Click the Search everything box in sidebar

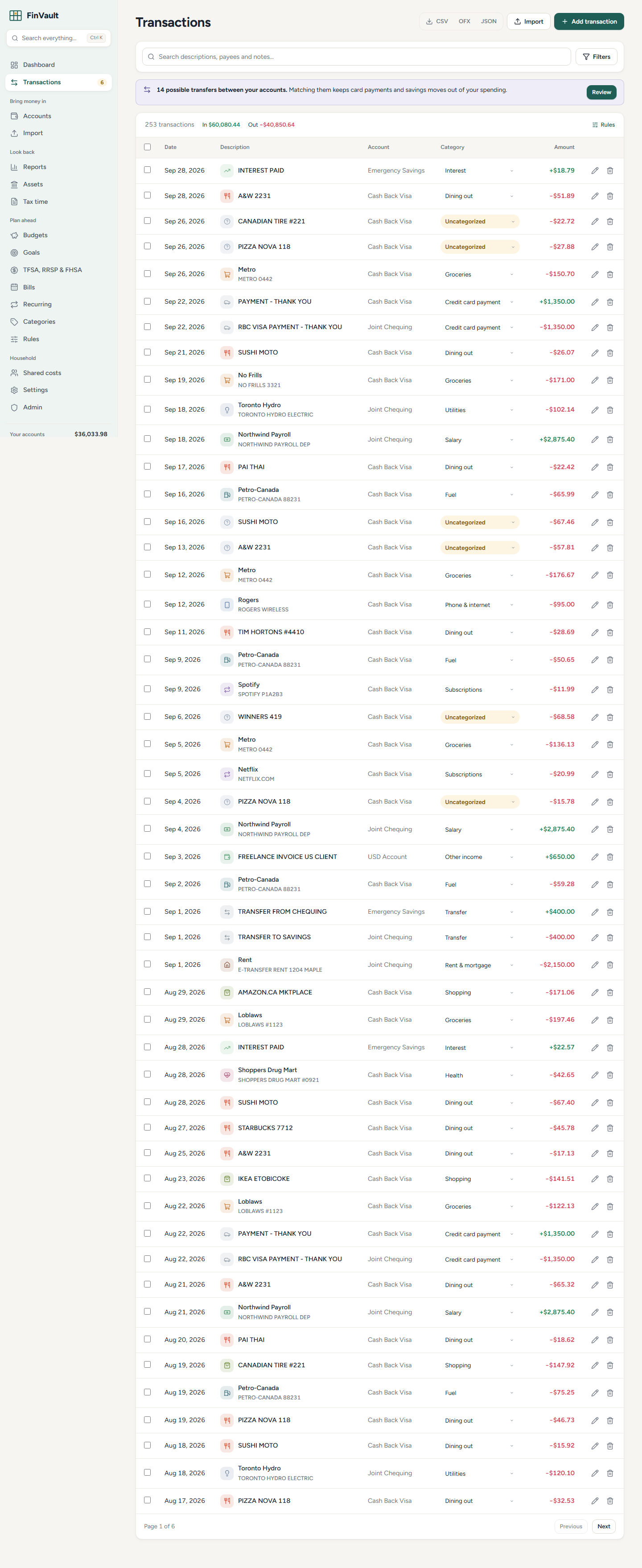[x=58, y=38]
